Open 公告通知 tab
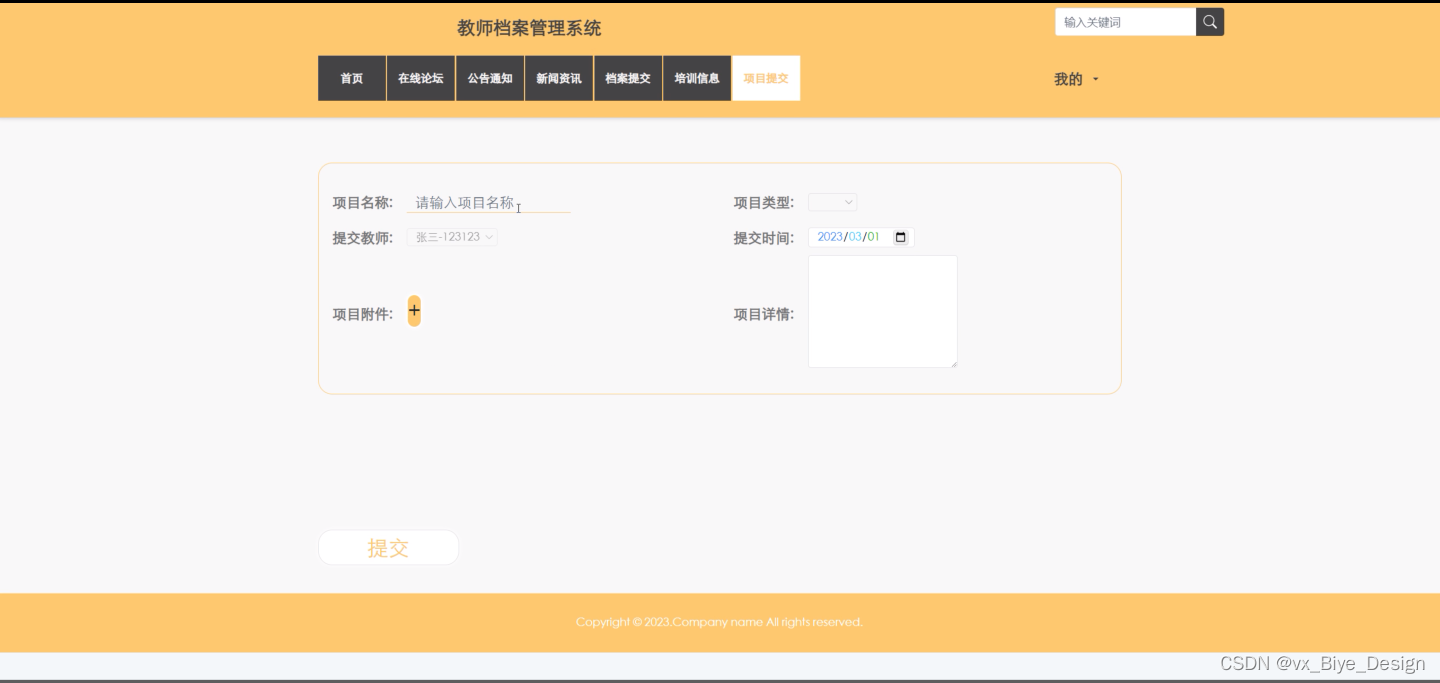Screen dimensions: 1440x683 click(490, 78)
